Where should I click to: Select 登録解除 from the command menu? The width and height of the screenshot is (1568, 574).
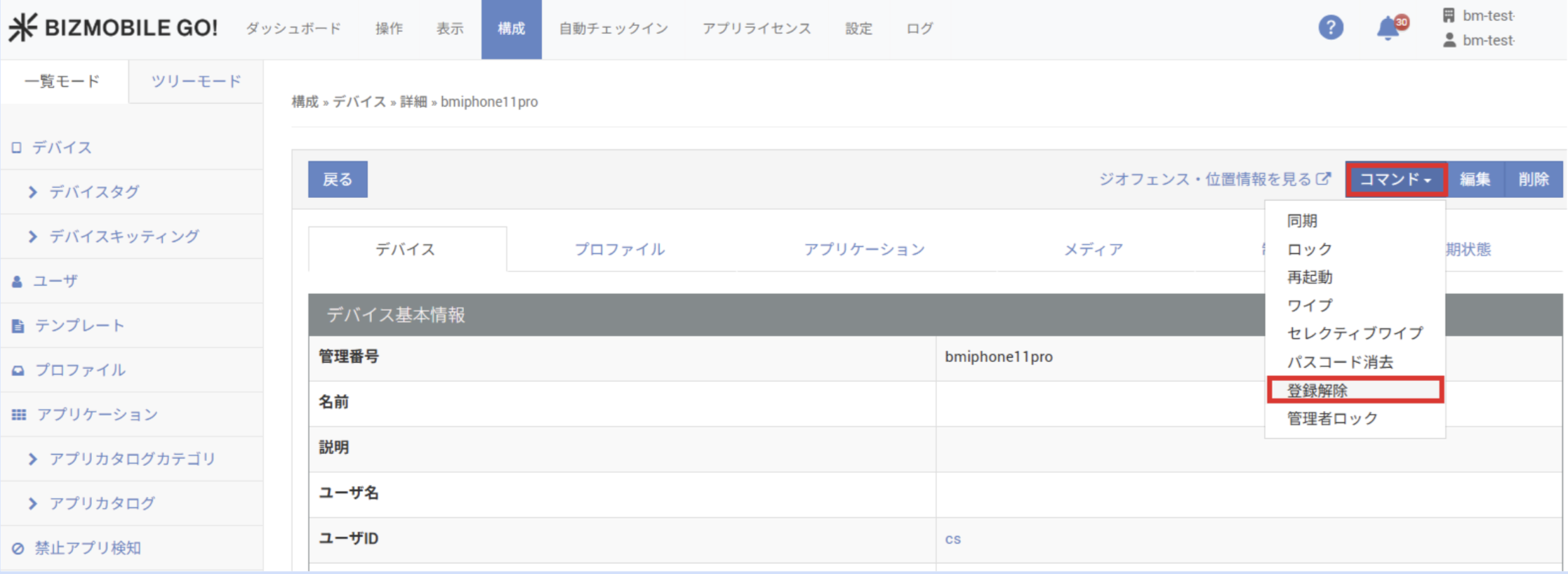(1317, 390)
